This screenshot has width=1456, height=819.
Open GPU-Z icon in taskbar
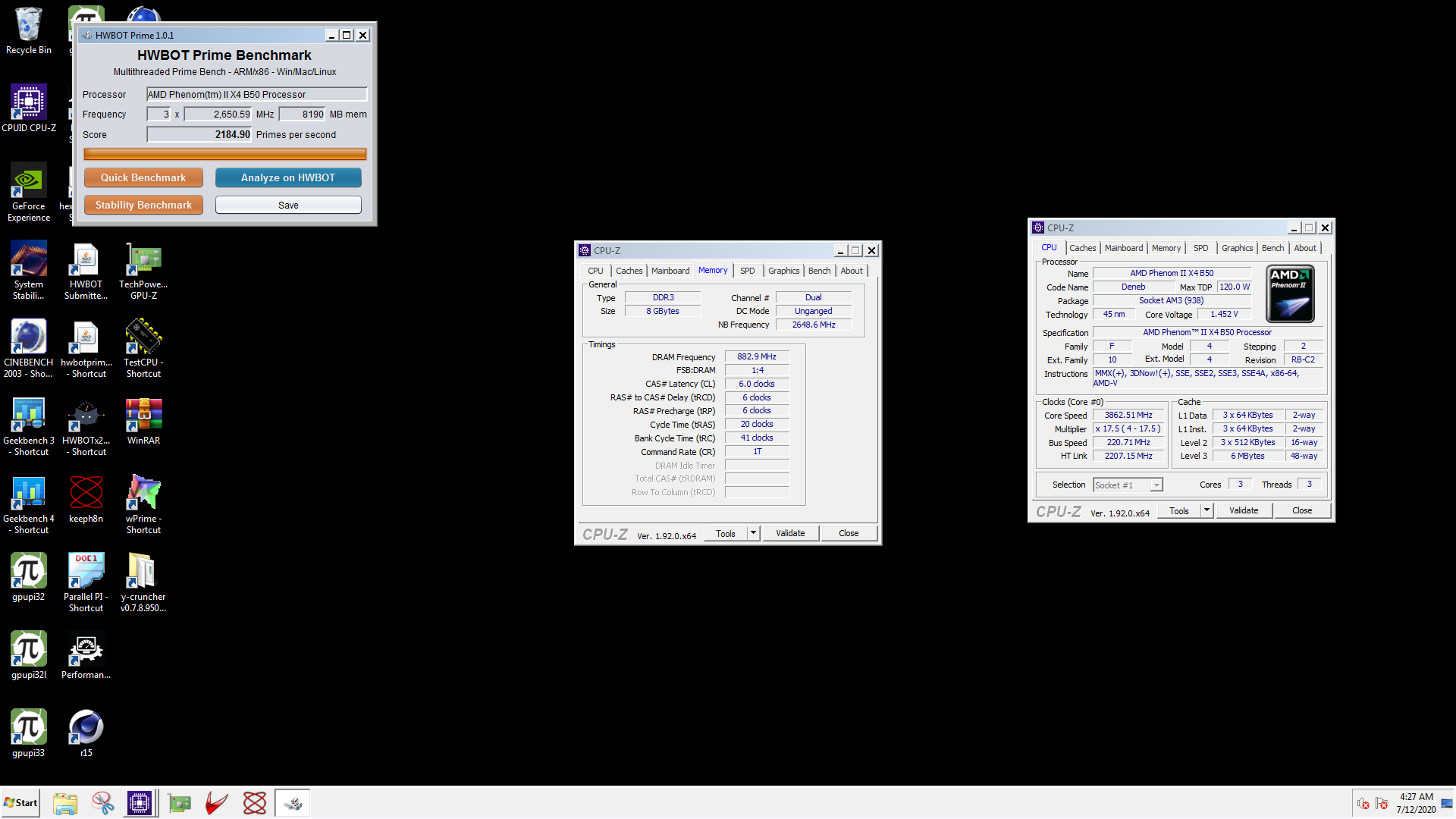coord(180,803)
